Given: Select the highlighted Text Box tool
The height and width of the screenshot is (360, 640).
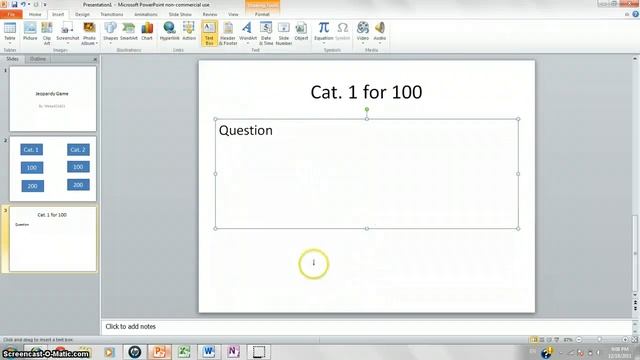Looking at the screenshot, I should pos(209,33).
